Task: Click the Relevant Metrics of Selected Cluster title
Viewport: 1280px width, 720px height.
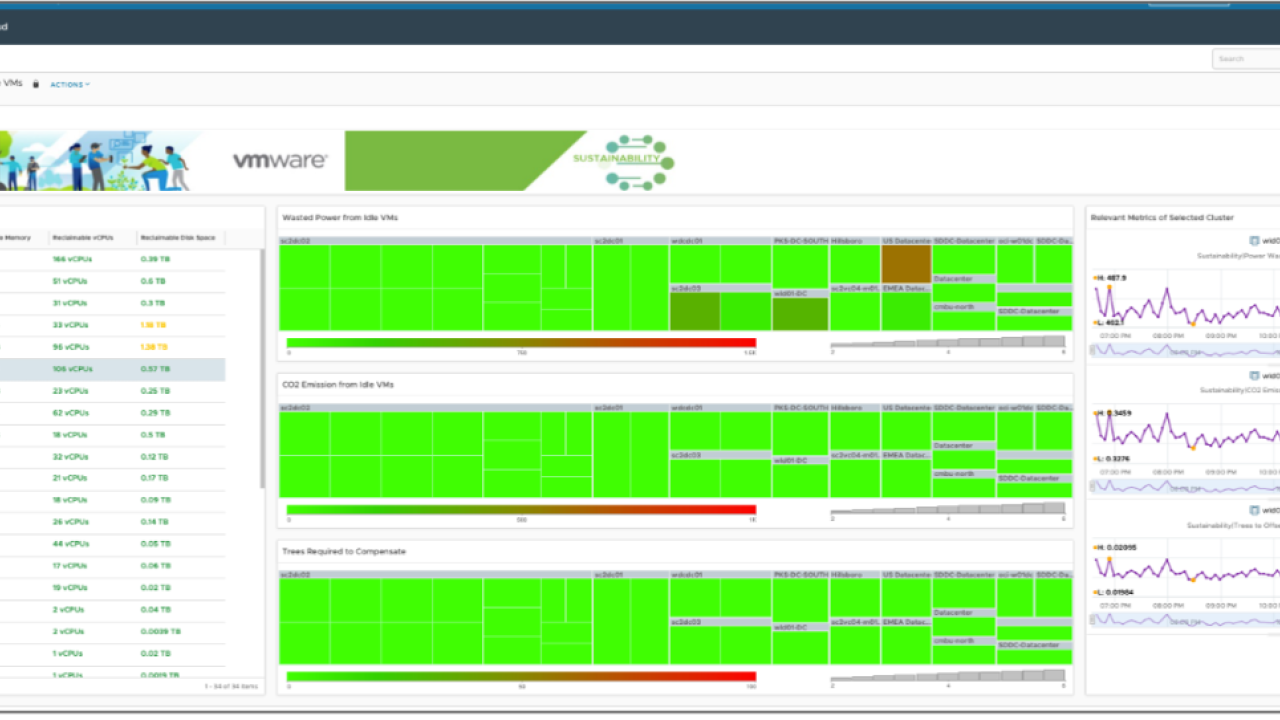Action: pos(1162,217)
